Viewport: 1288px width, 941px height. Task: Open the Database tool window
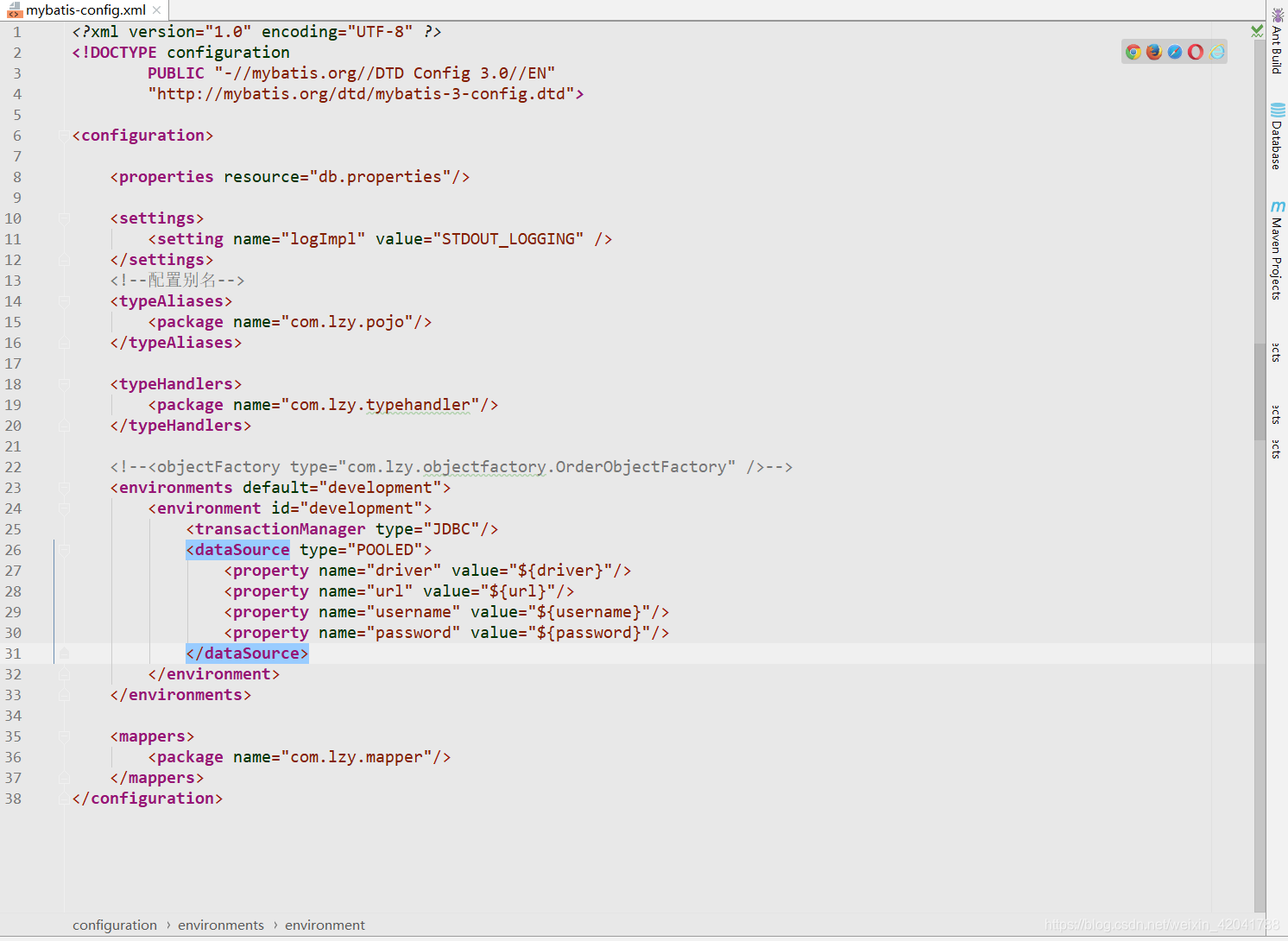[x=1278, y=136]
